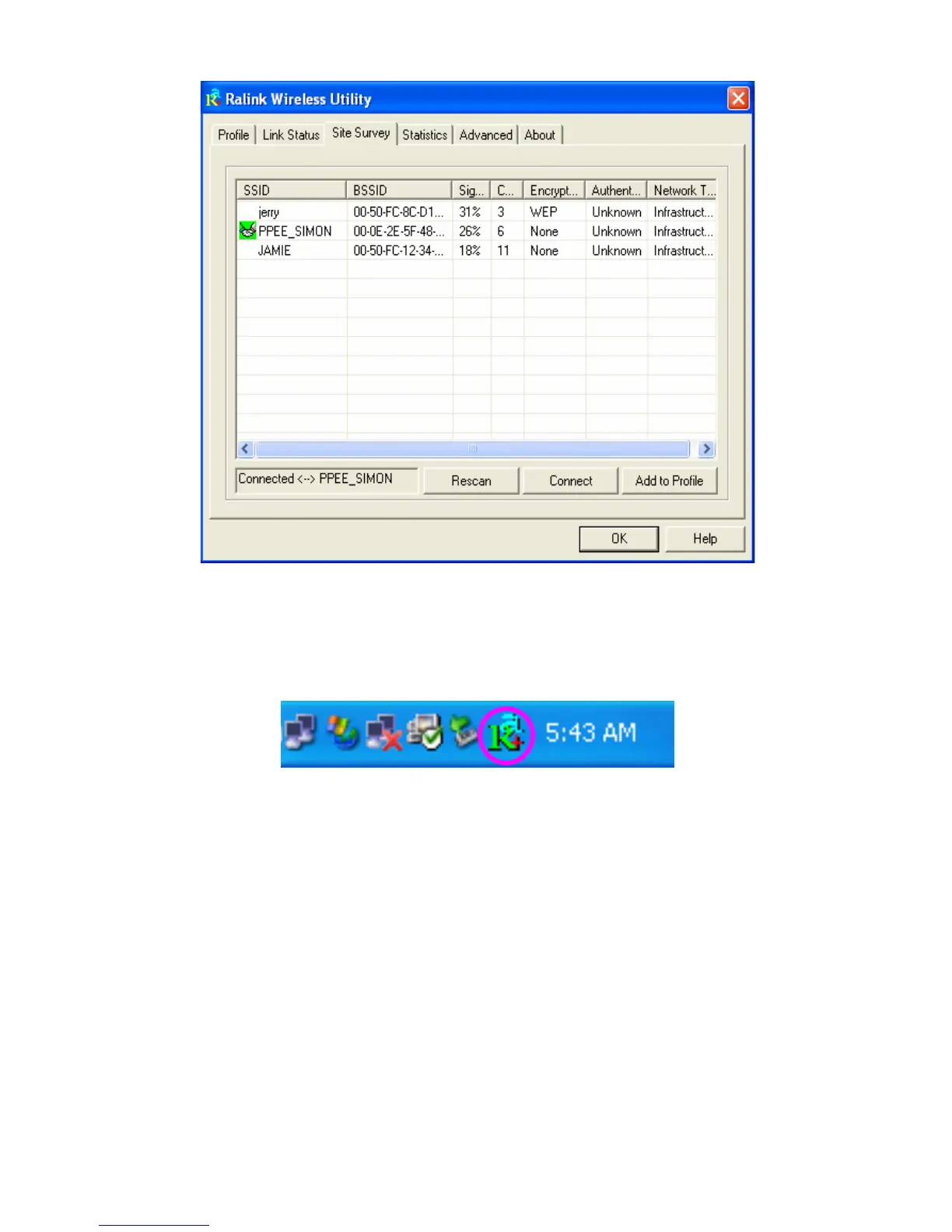Click the horizontal scrollbar right arrow
The image size is (952, 1232).
pyautogui.click(x=706, y=449)
